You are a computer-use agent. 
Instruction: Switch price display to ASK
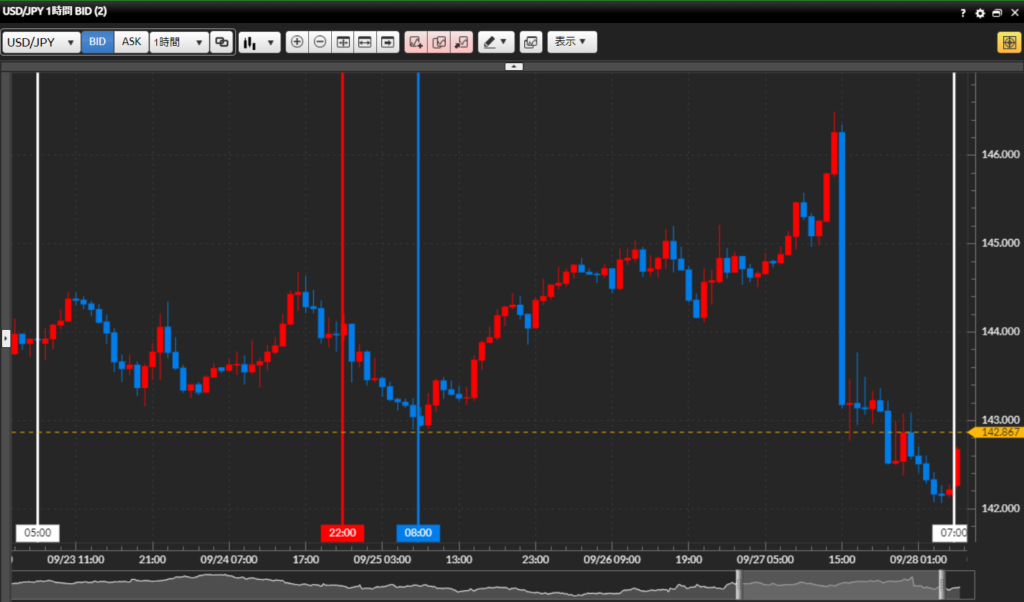[x=131, y=42]
